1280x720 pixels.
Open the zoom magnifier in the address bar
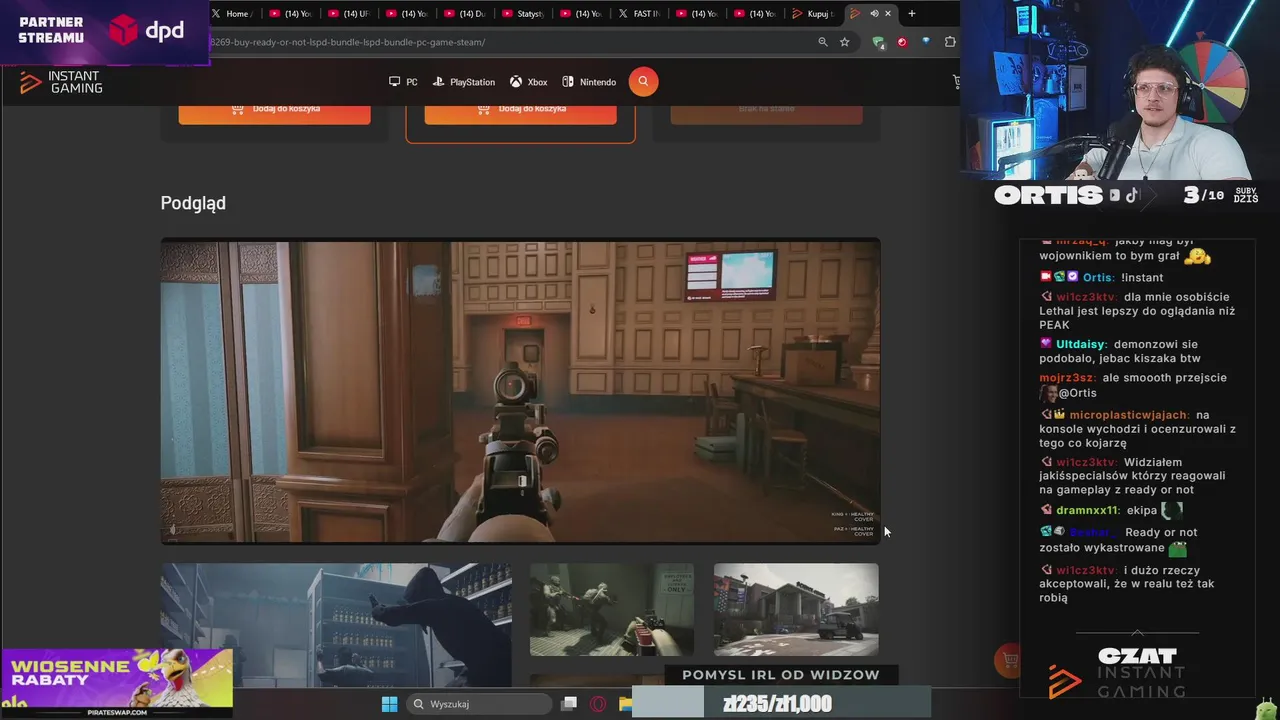point(823,42)
